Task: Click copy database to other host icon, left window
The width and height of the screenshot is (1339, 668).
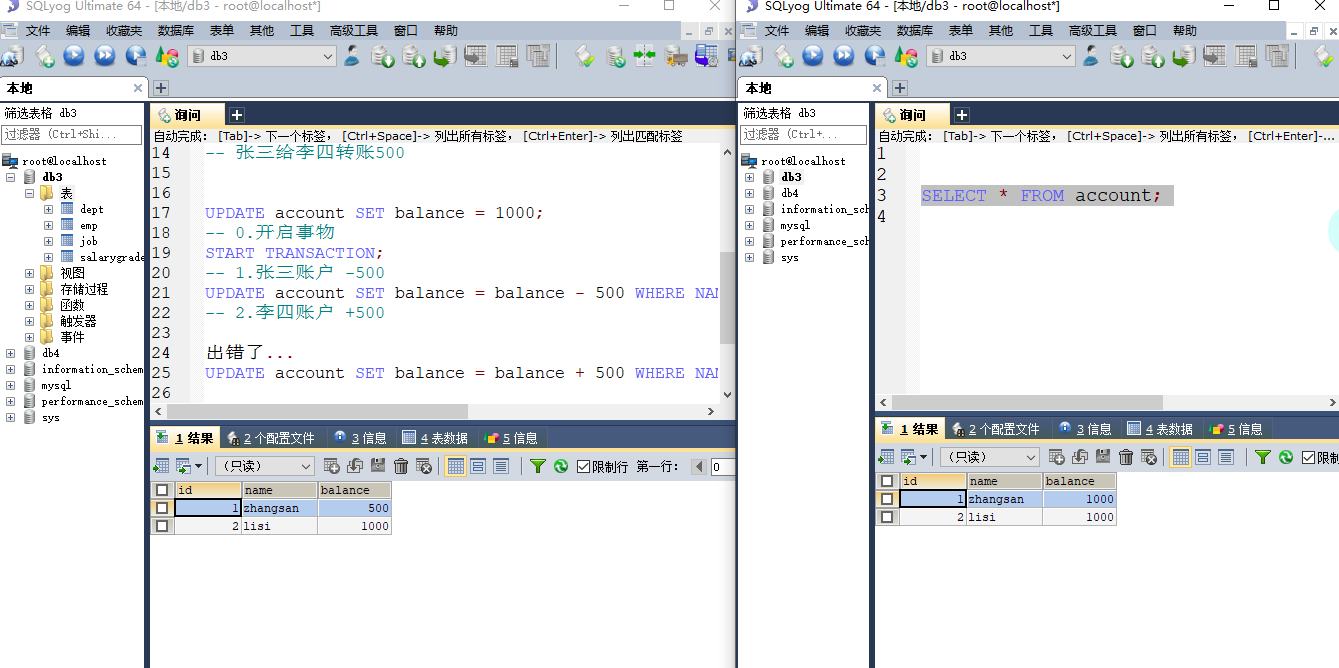Action: point(445,56)
